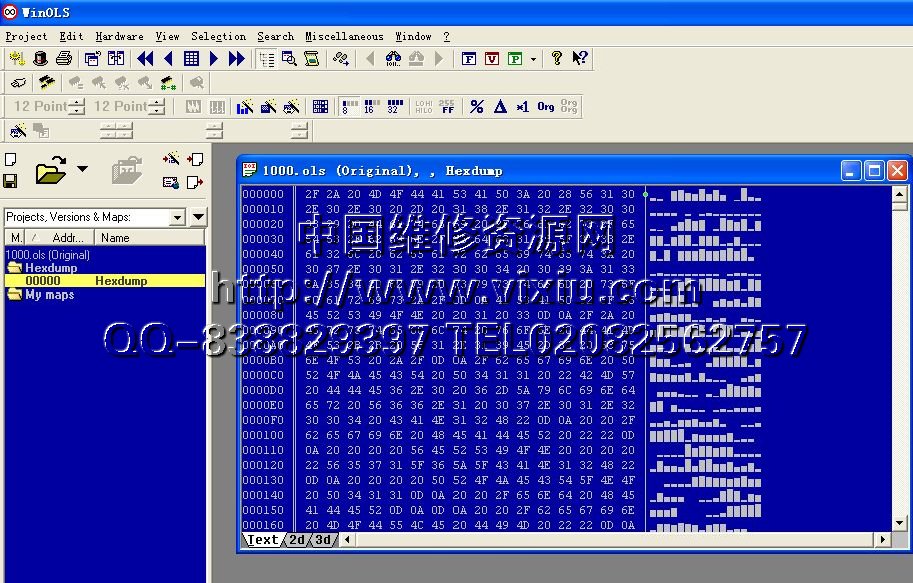
Task: Click the percent display icon
Action: (477, 107)
